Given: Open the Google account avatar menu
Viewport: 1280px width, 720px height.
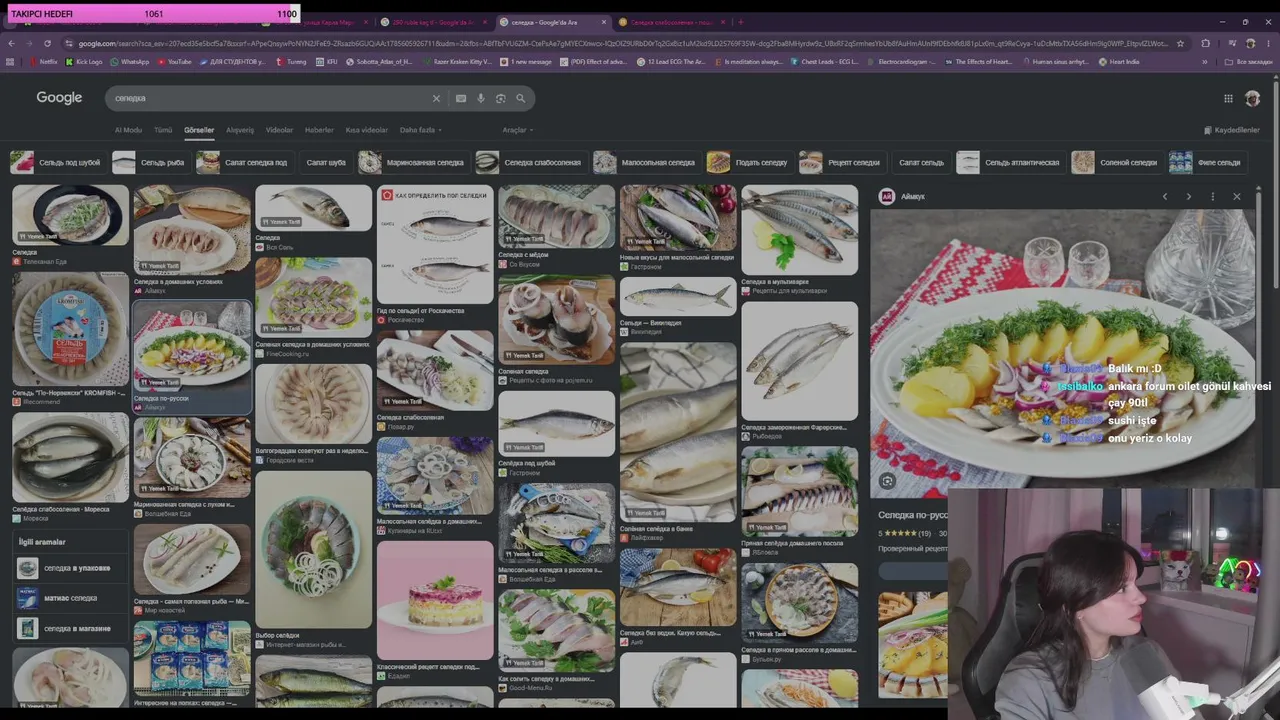Looking at the screenshot, I should [x=1252, y=98].
